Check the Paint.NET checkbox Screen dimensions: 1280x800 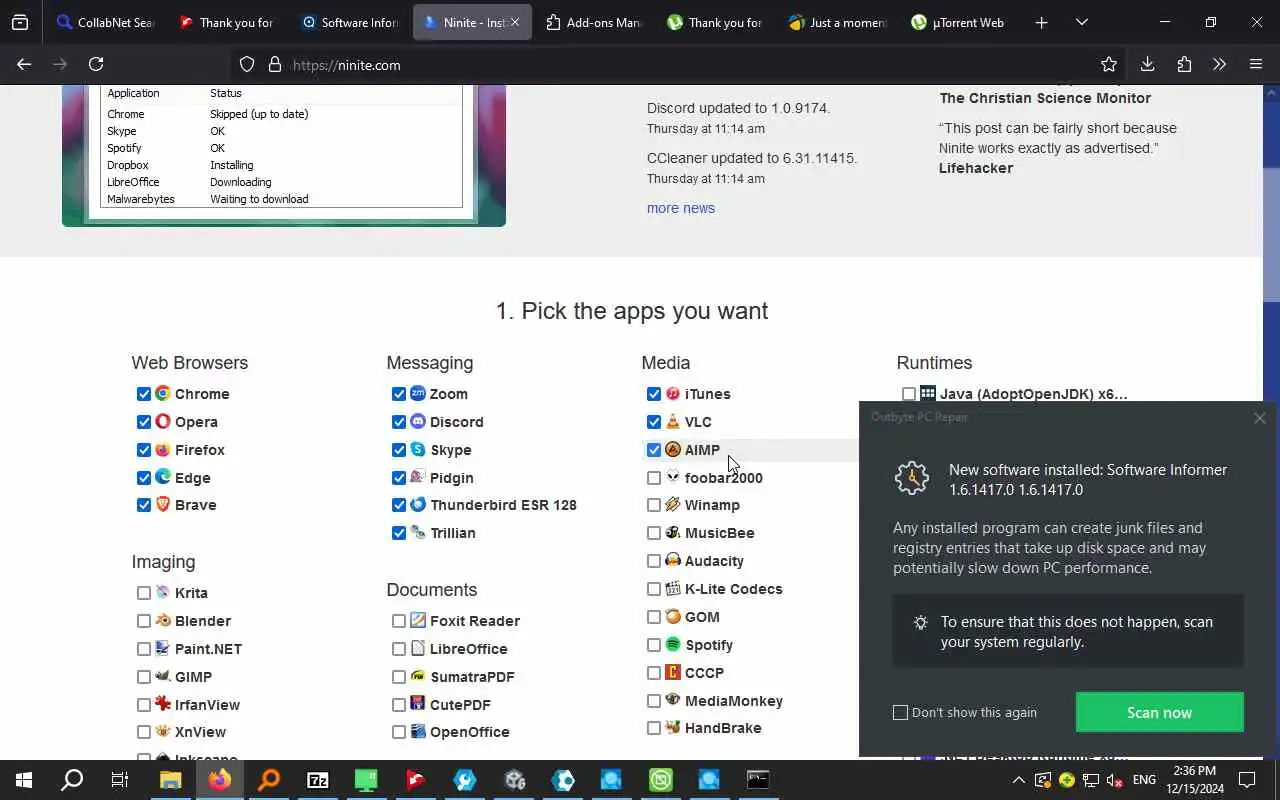(x=144, y=649)
